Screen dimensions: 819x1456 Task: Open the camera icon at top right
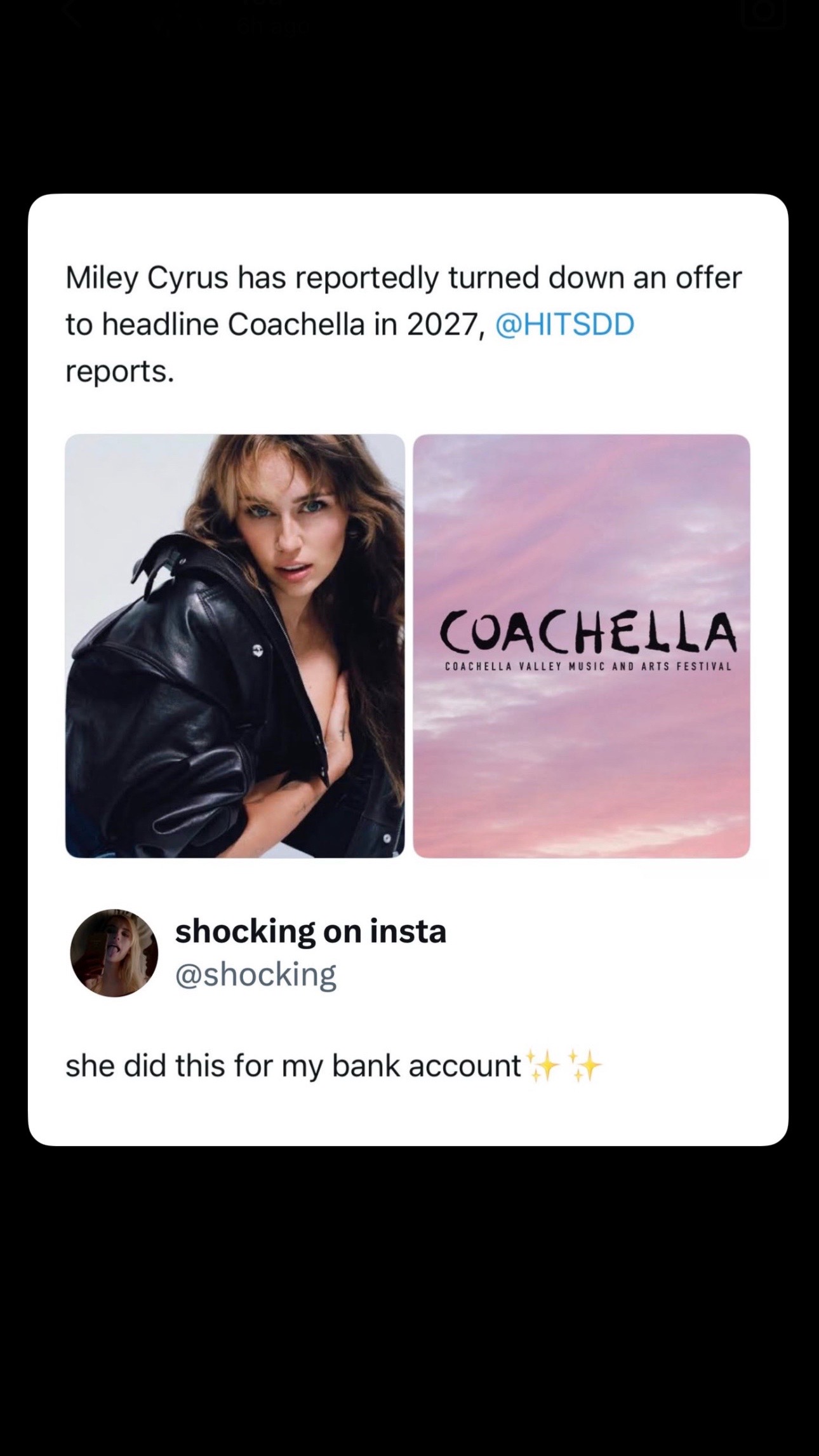765,11
